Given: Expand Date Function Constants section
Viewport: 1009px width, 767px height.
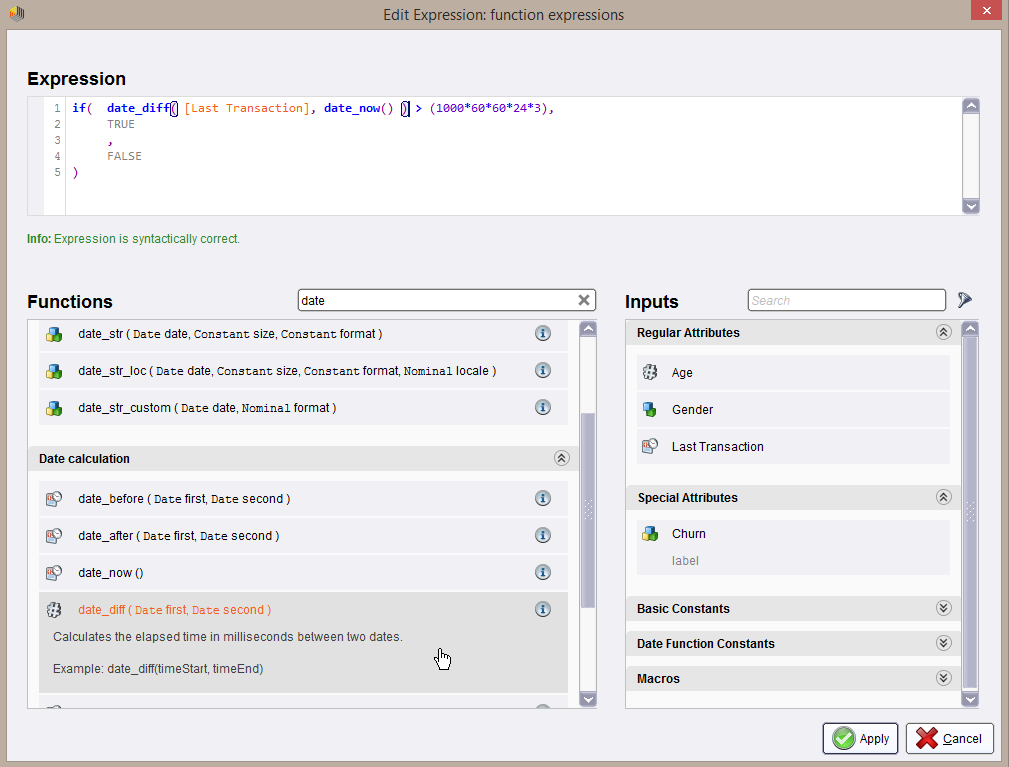Looking at the screenshot, I should [x=942, y=644].
